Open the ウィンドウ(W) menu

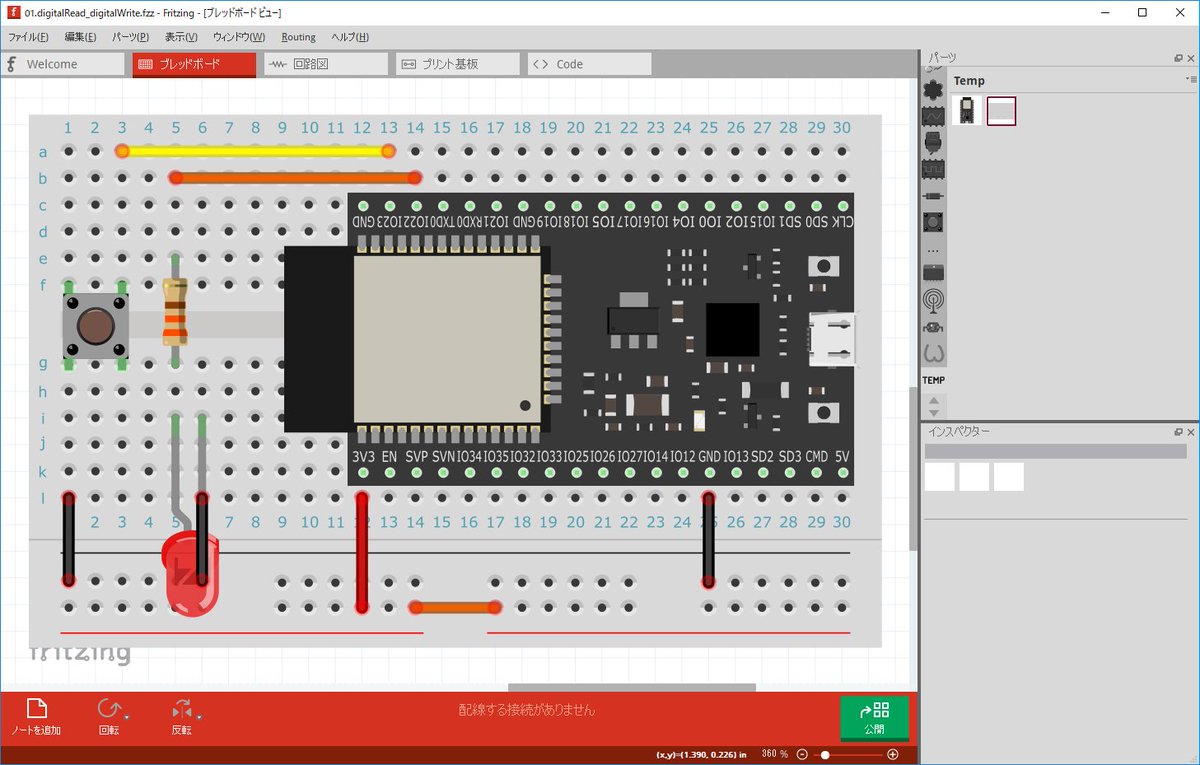239,37
